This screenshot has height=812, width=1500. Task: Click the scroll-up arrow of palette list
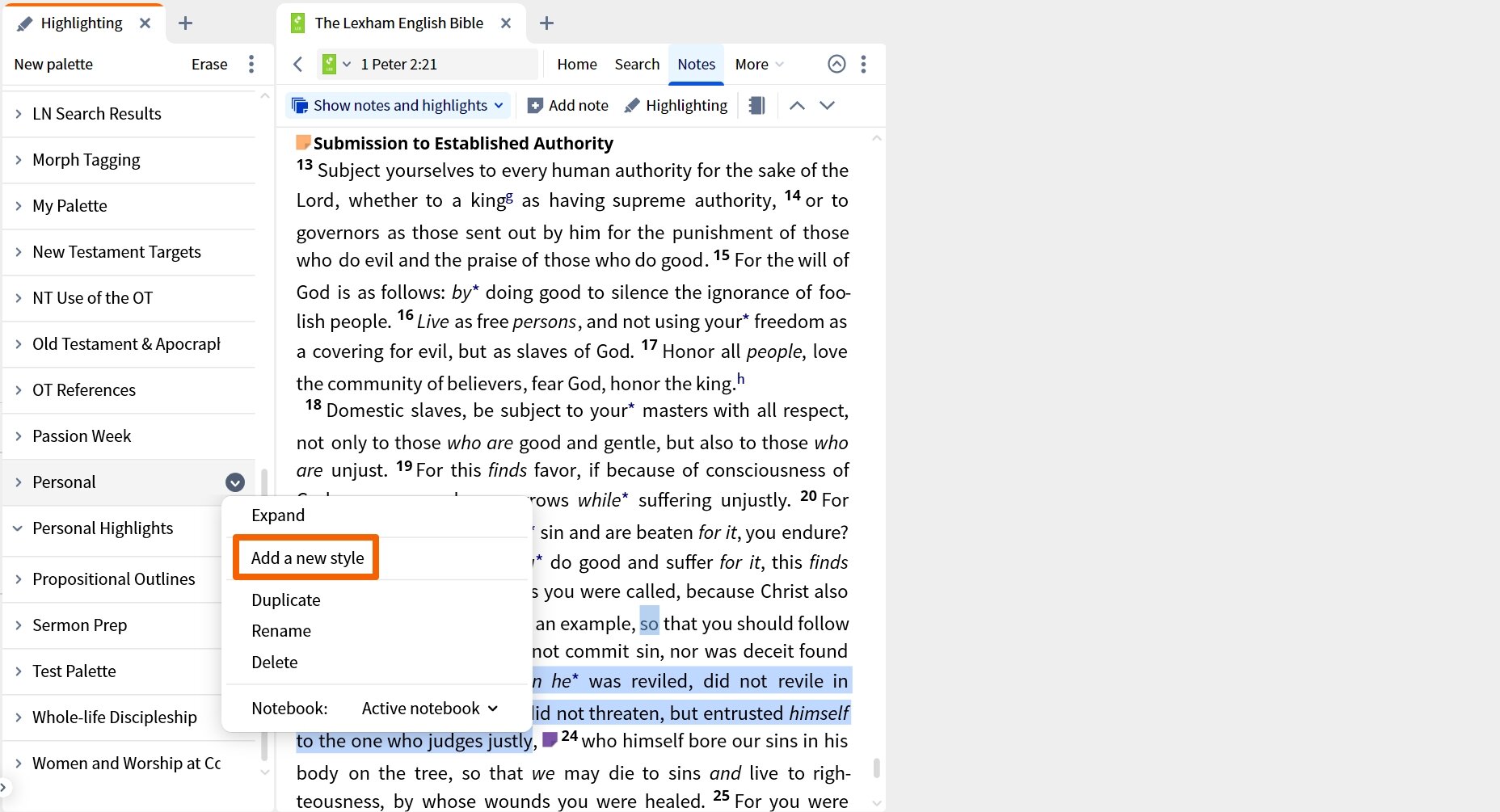264,96
